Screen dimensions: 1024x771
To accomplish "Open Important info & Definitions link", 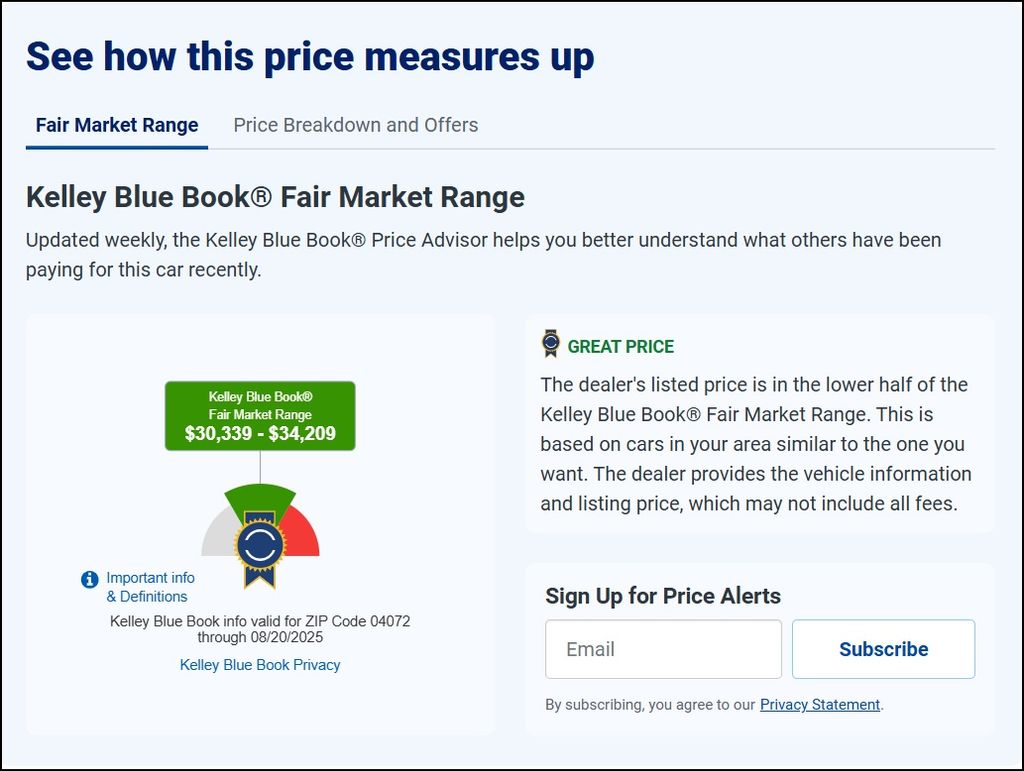I will coord(150,587).
